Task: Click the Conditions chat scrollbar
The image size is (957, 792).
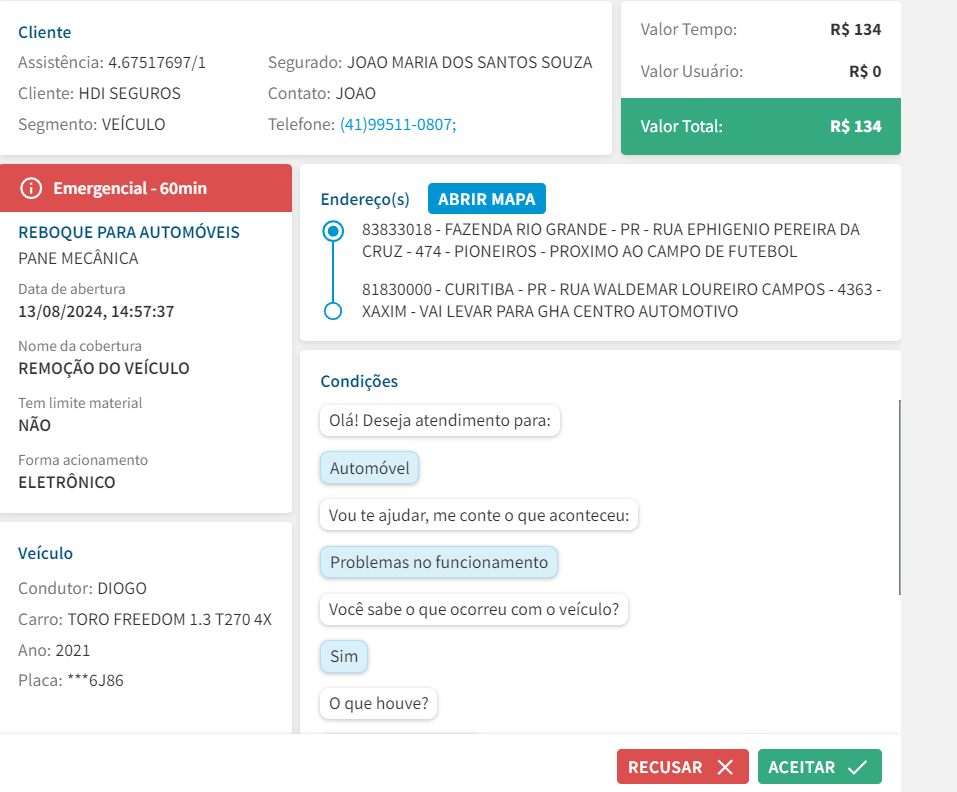Action: 900,497
